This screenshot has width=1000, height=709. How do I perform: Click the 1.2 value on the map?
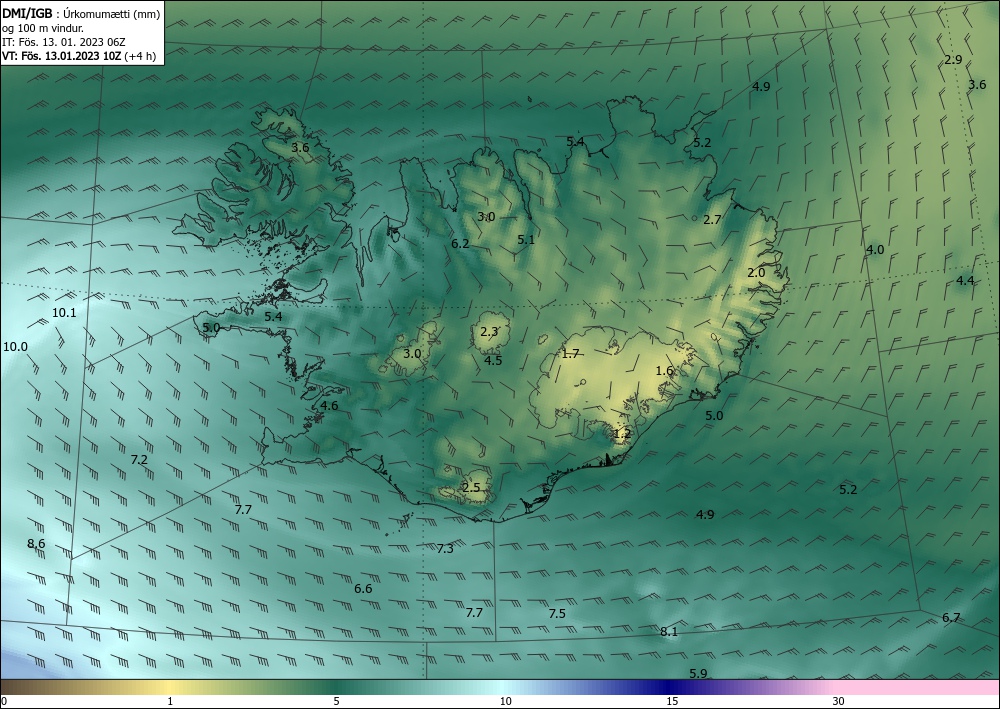(x=622, y=434)
